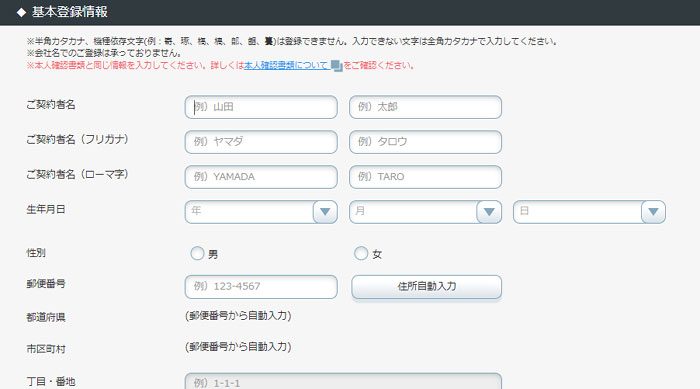Click the (郵便番号から自動入力) text beside 市区町村
This screenshot has width=700, height=389.
coord(238,347)
